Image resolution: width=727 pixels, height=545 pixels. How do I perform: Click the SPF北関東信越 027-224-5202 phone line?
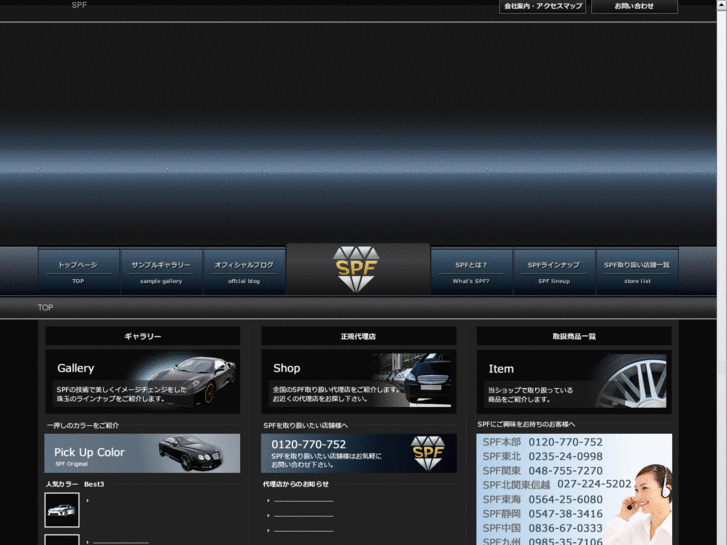pyautogui.click(x=557, y=485)
